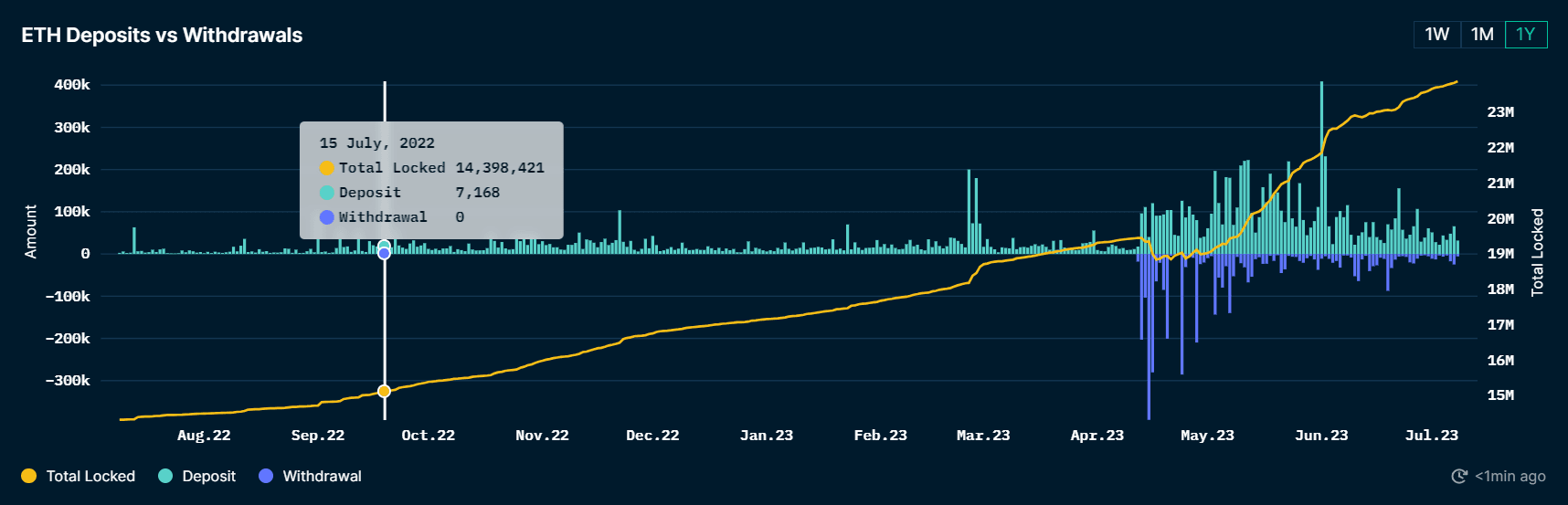Click the -300k left axis label
1568x505 pixels.
pos(68,381)
